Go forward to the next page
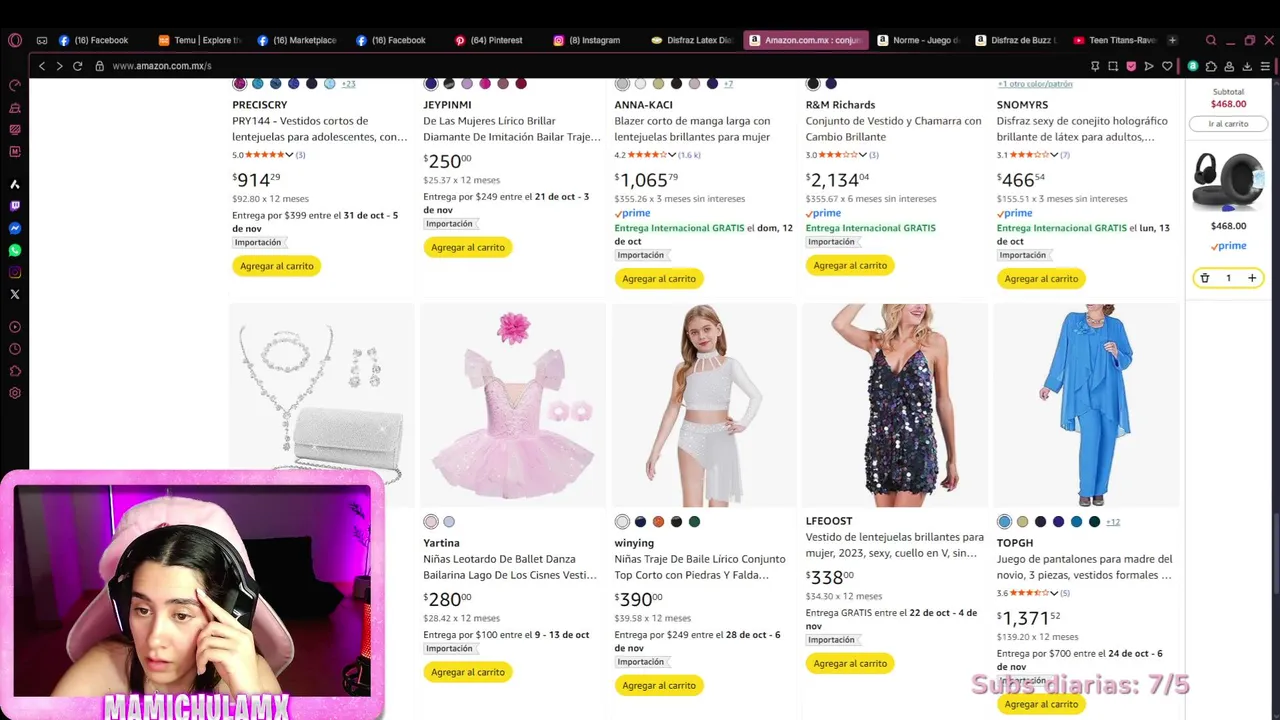Image resolution: width=1280 pixels, height=720 pixels. pos(59,66)
